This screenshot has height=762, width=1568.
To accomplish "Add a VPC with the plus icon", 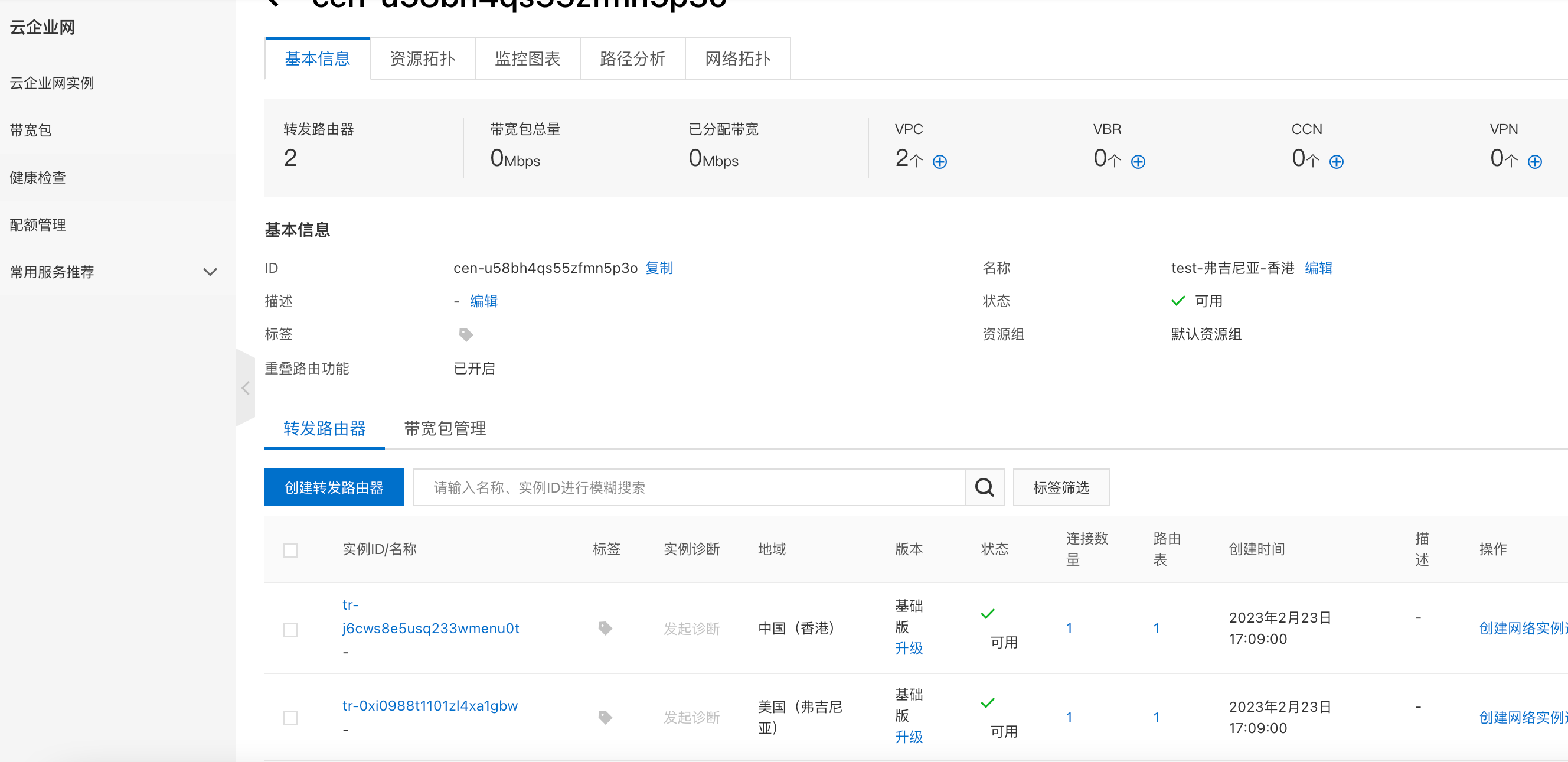I will tap(940, 161).
